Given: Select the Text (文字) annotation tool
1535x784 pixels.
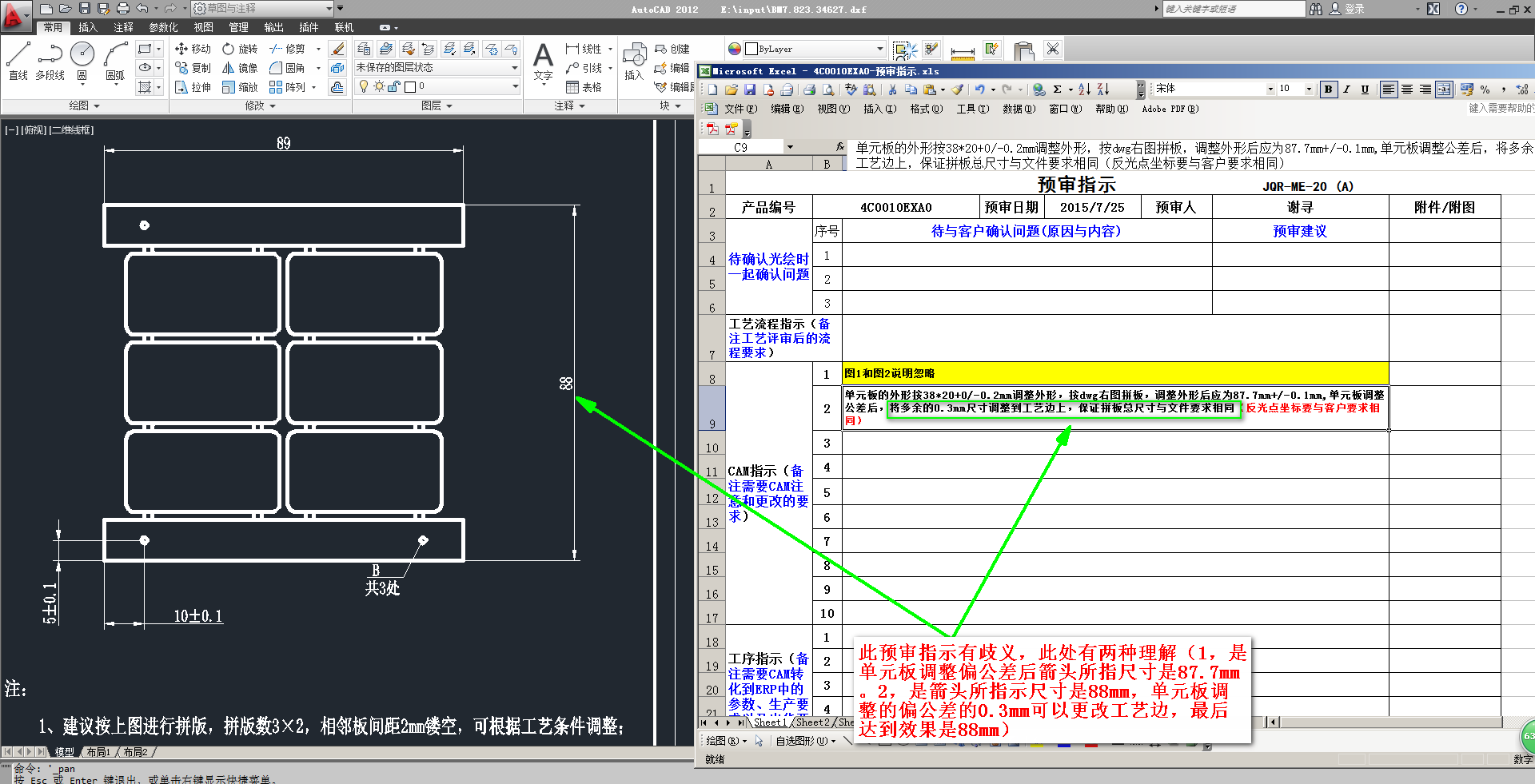Looking at the screenshot, I should coord(543,63).
